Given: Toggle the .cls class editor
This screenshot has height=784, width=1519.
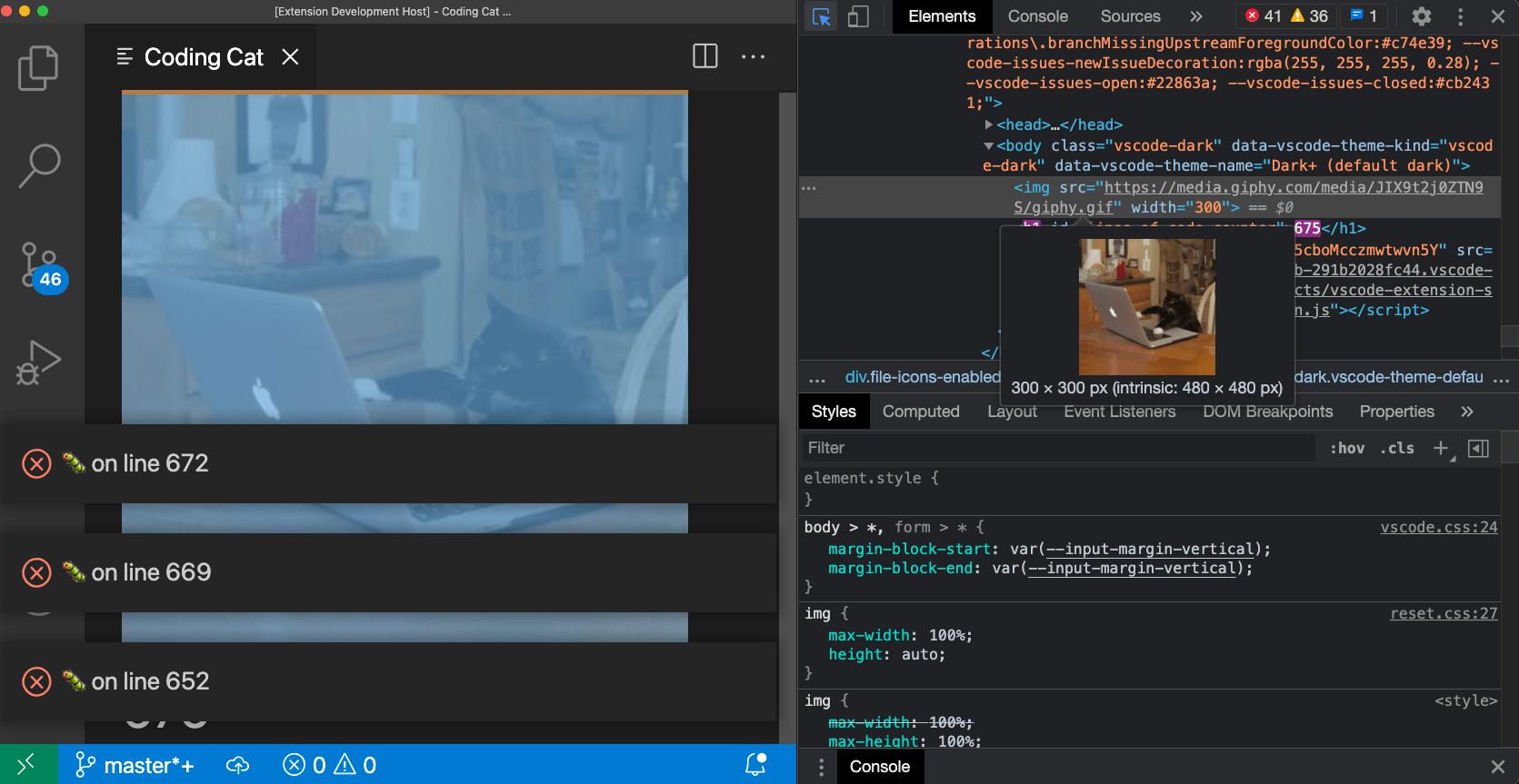Looking at the screenshot, I should point(1397,448).
